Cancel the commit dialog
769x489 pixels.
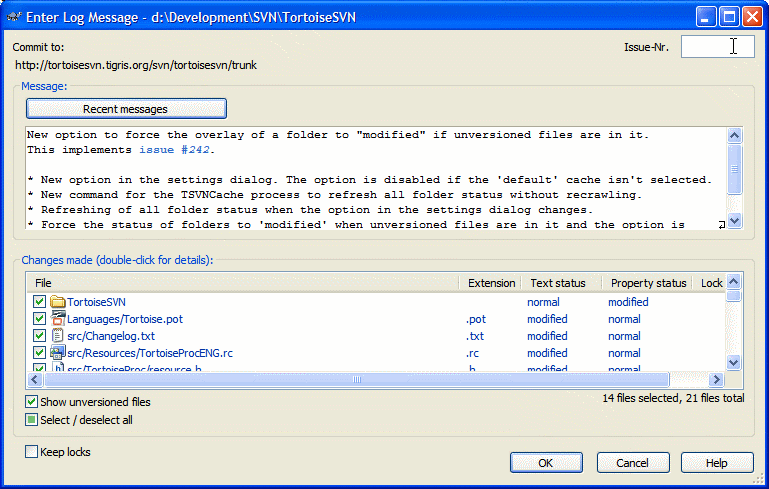631,463
